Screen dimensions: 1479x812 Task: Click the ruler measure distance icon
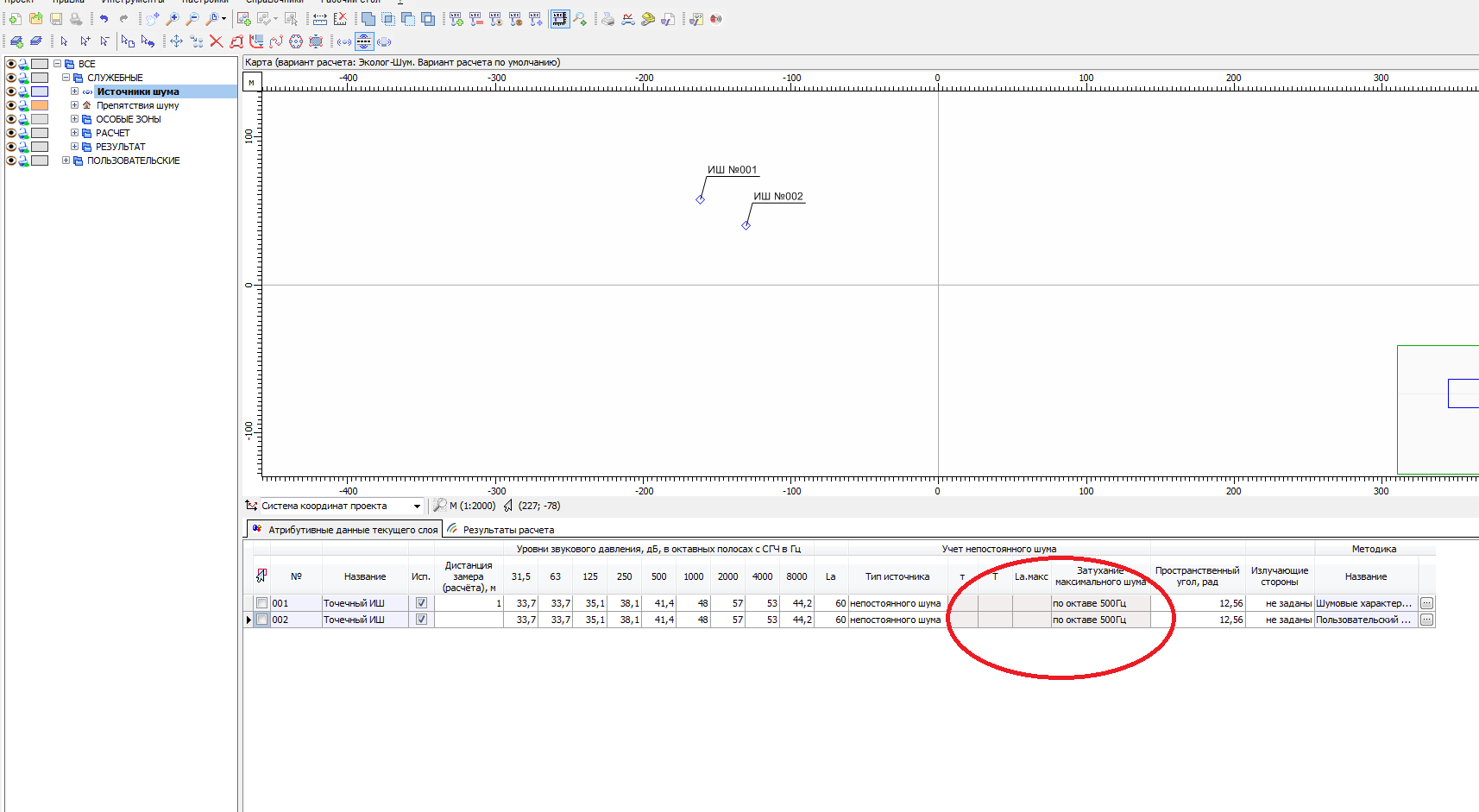[319, 19]
